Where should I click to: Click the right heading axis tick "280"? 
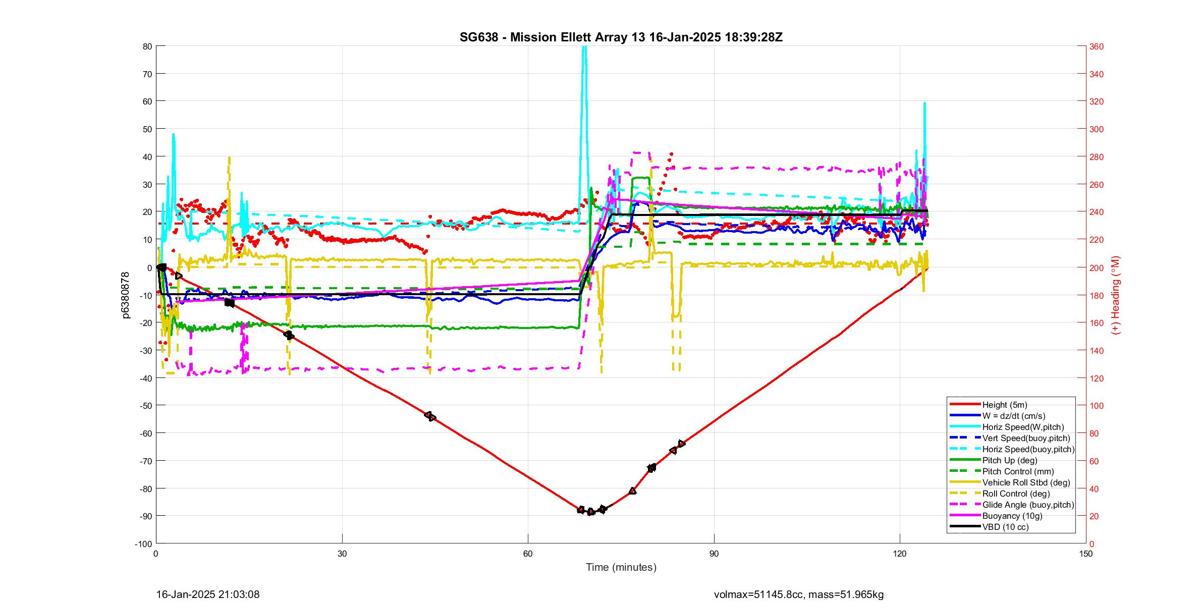click(1097, 157)
